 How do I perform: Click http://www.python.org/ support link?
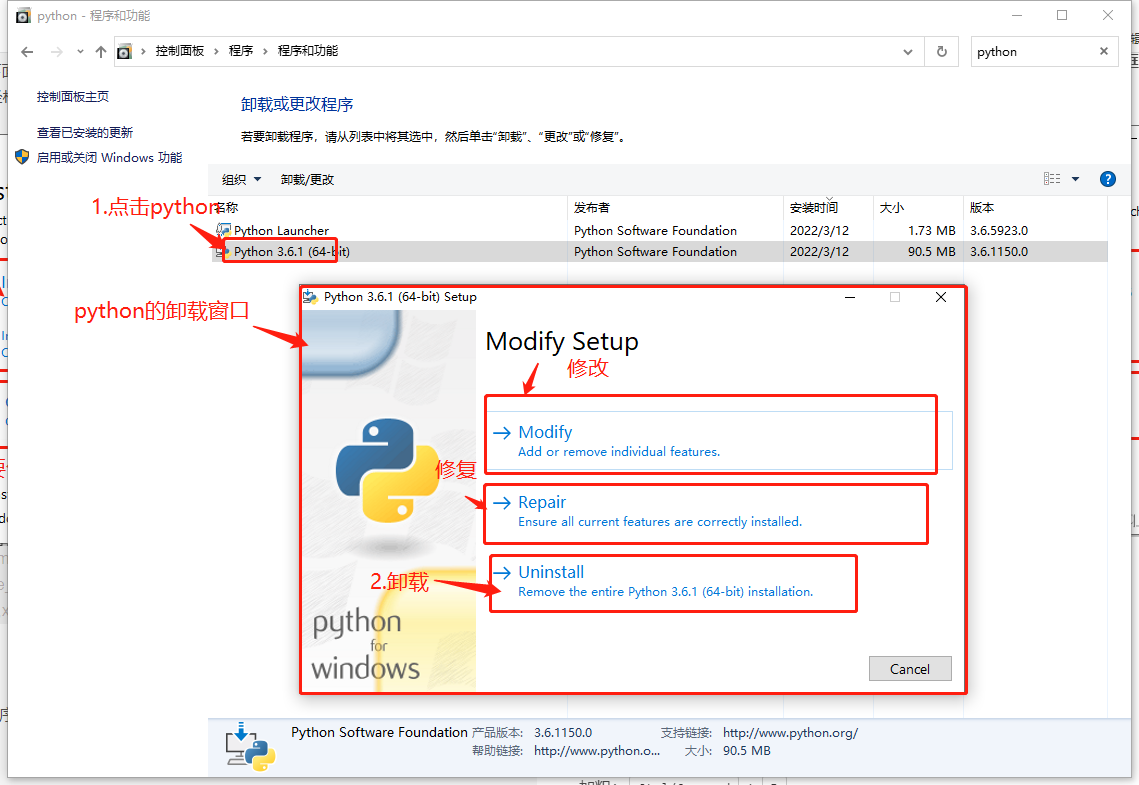coord(790,733)
